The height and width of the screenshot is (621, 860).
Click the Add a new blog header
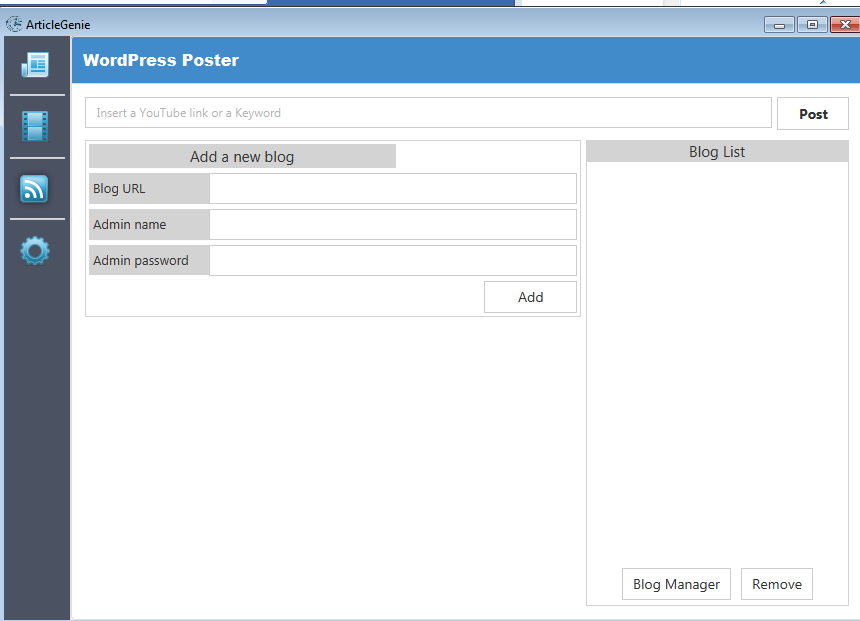(x=242, y=156)
